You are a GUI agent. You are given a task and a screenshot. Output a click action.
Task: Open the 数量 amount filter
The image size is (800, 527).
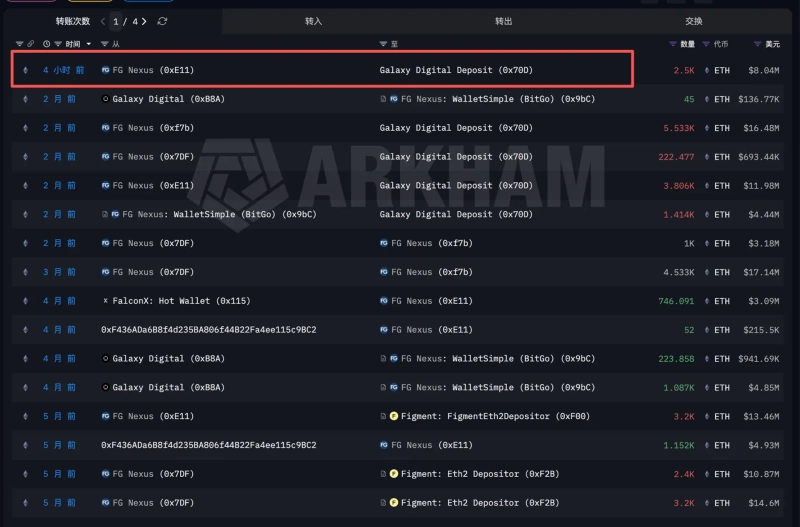point(673,44)
